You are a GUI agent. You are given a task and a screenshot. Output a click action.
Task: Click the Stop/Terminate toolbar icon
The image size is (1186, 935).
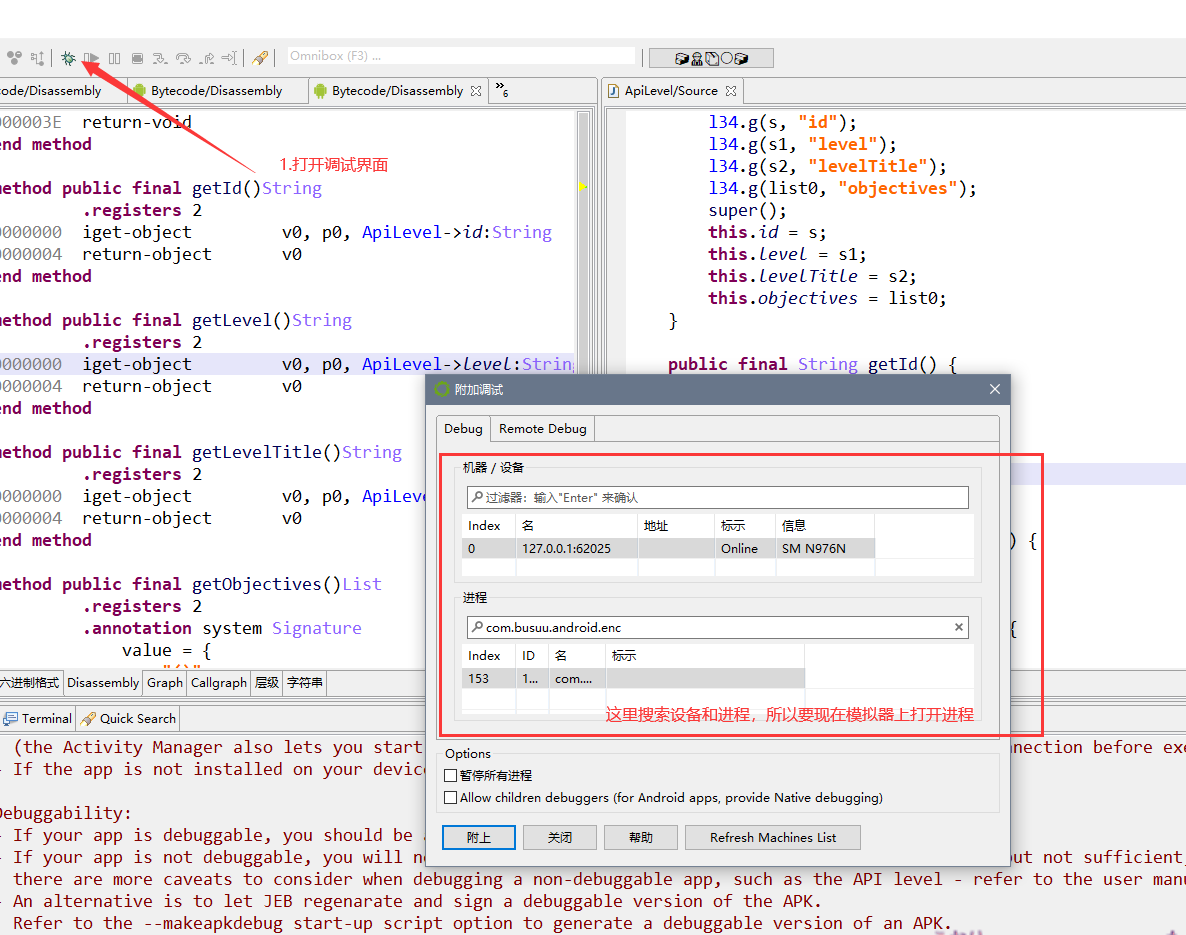click(137, 58)
